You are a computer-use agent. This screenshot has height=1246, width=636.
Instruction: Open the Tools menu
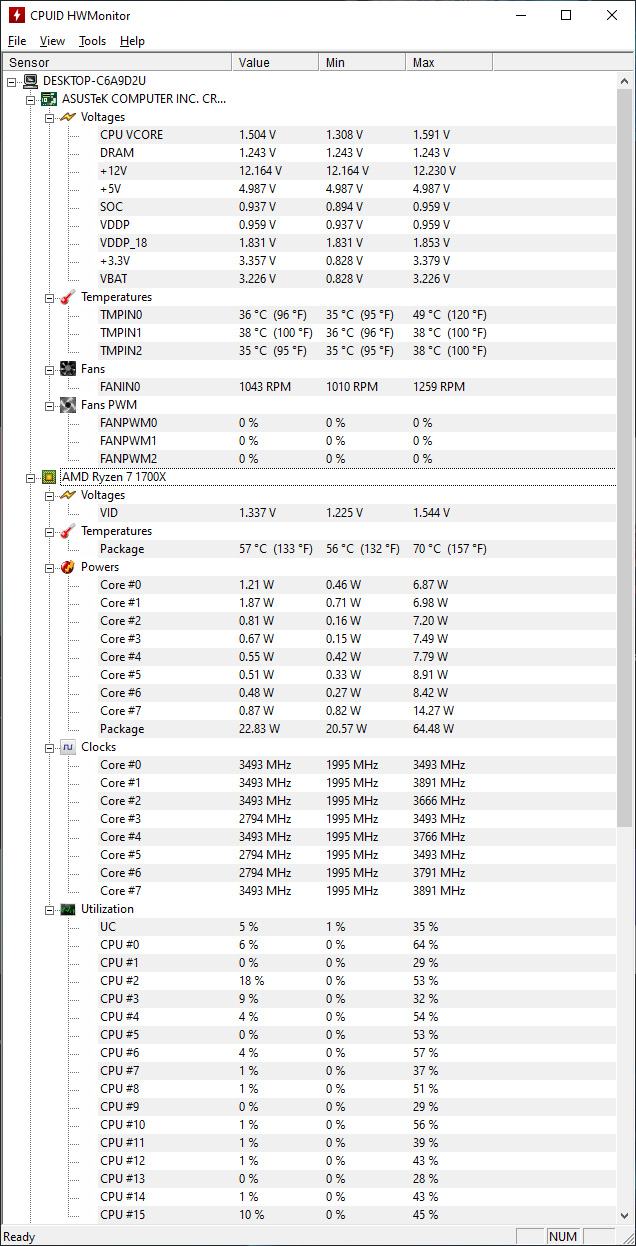(93, 41)
